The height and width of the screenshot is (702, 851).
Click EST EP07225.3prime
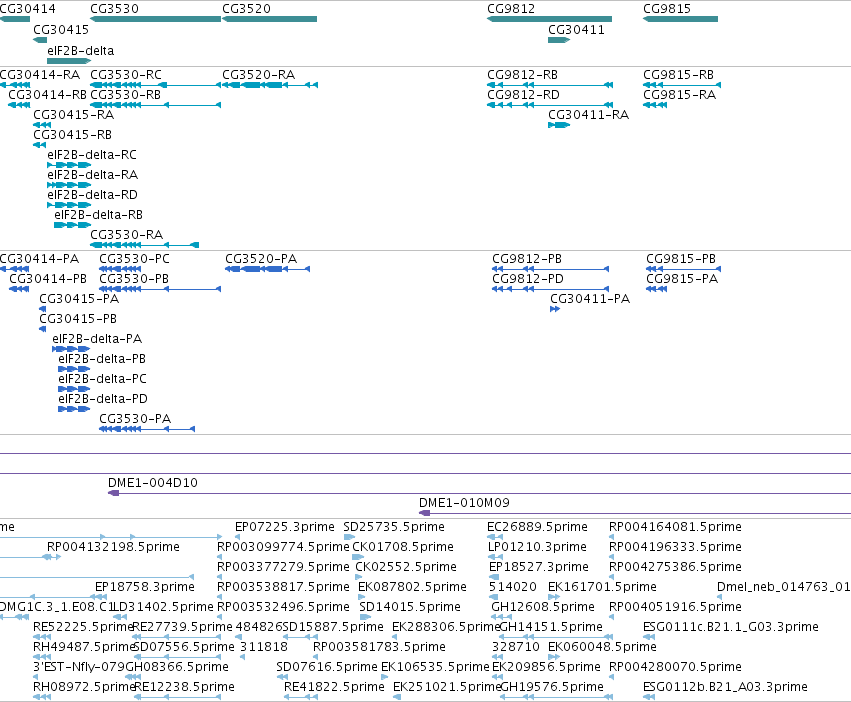(x=285, y=527)
